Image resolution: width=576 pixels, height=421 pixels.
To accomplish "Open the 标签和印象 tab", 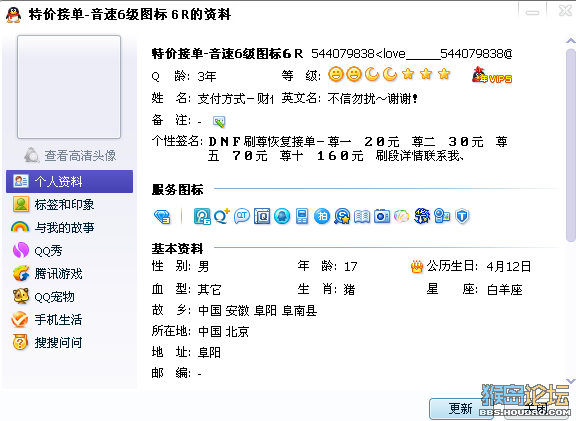I will click(69, 205).
